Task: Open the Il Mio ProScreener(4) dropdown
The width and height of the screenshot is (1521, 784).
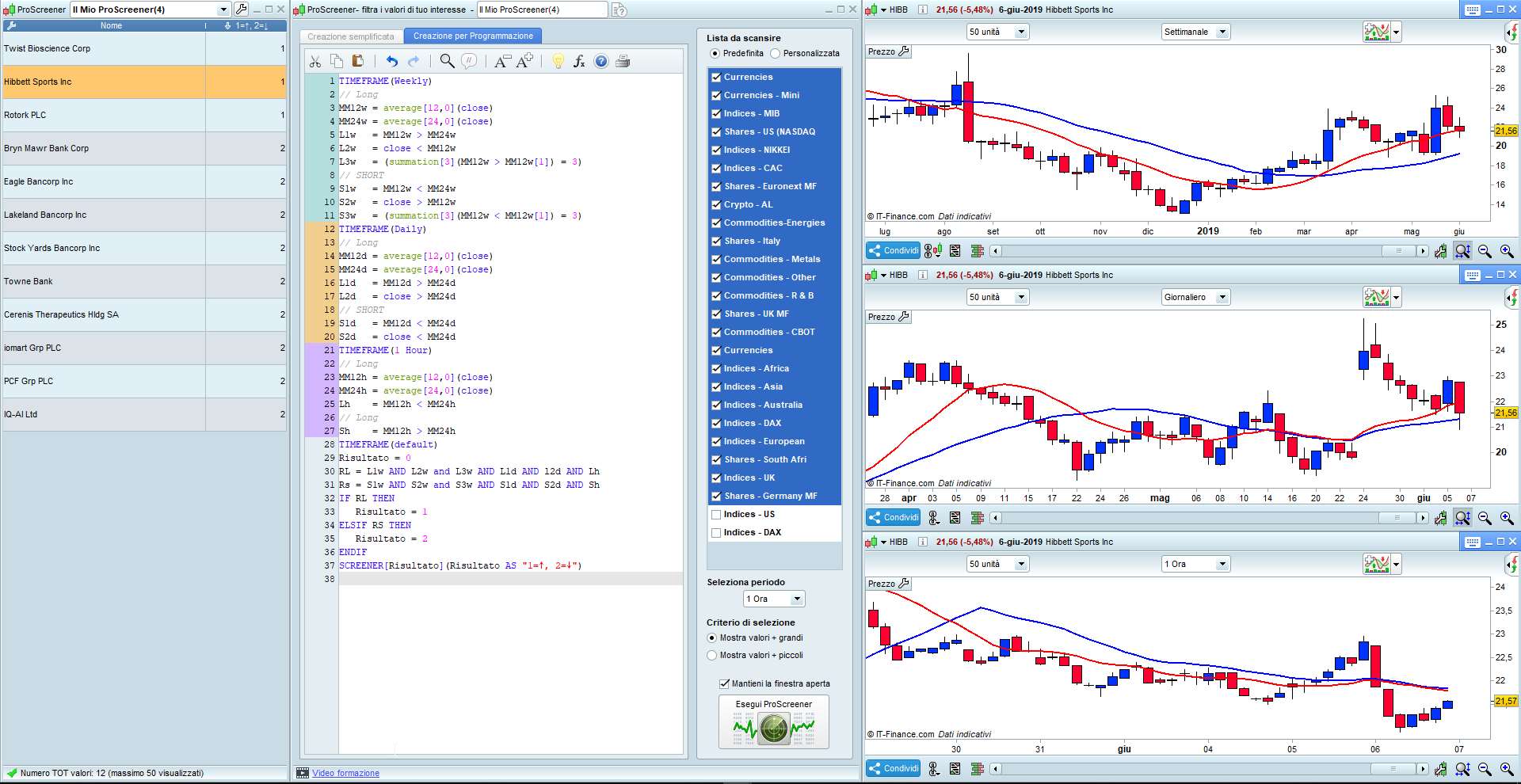Action: (223, 10)
